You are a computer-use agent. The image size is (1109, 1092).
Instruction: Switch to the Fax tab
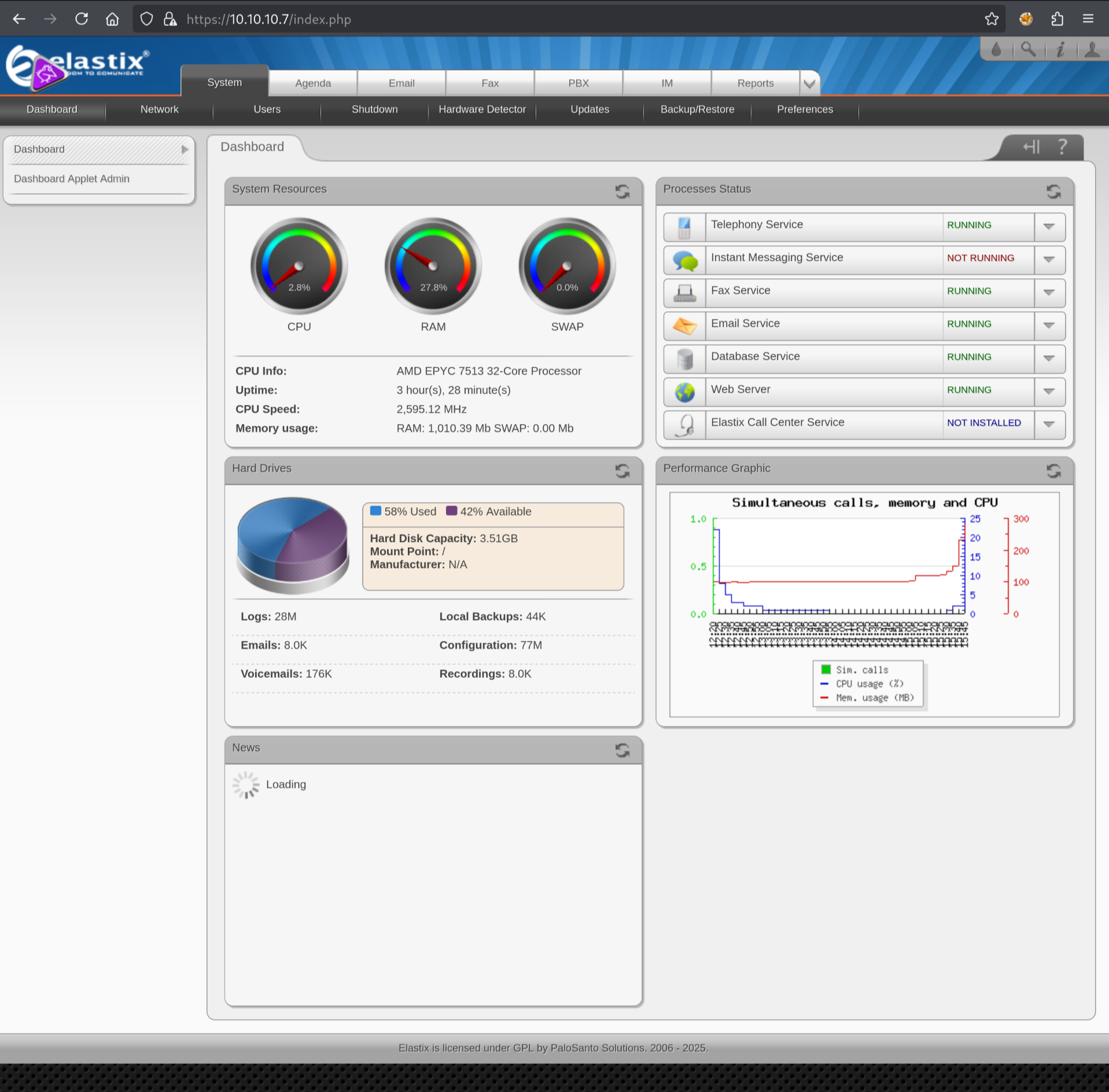tap(490, 83)
